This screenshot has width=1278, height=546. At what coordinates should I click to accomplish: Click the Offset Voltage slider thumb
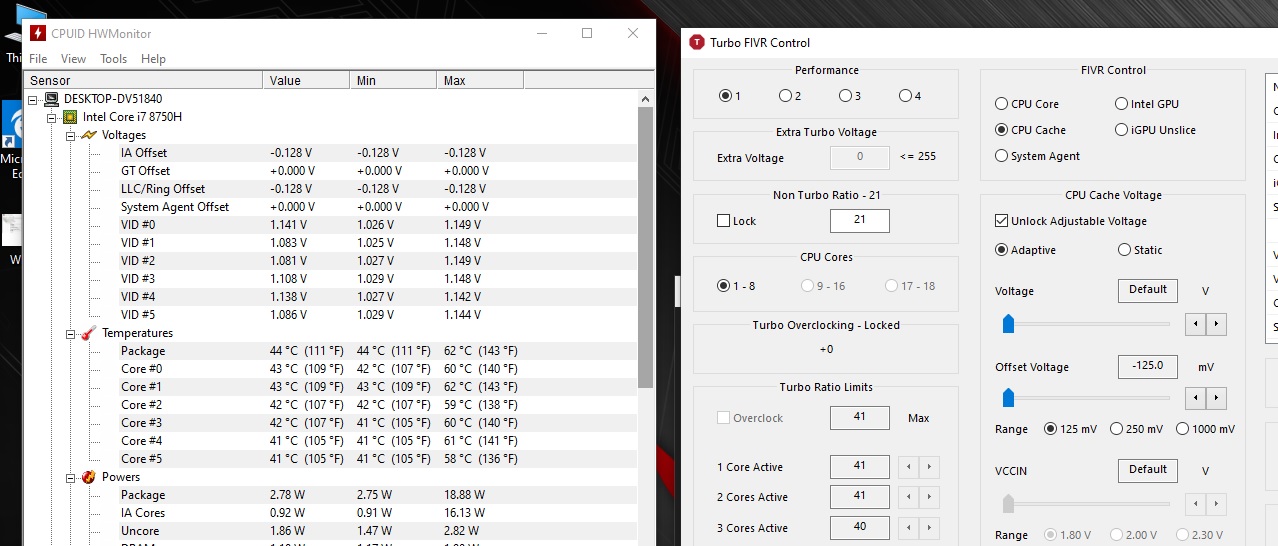point(1008,399)
